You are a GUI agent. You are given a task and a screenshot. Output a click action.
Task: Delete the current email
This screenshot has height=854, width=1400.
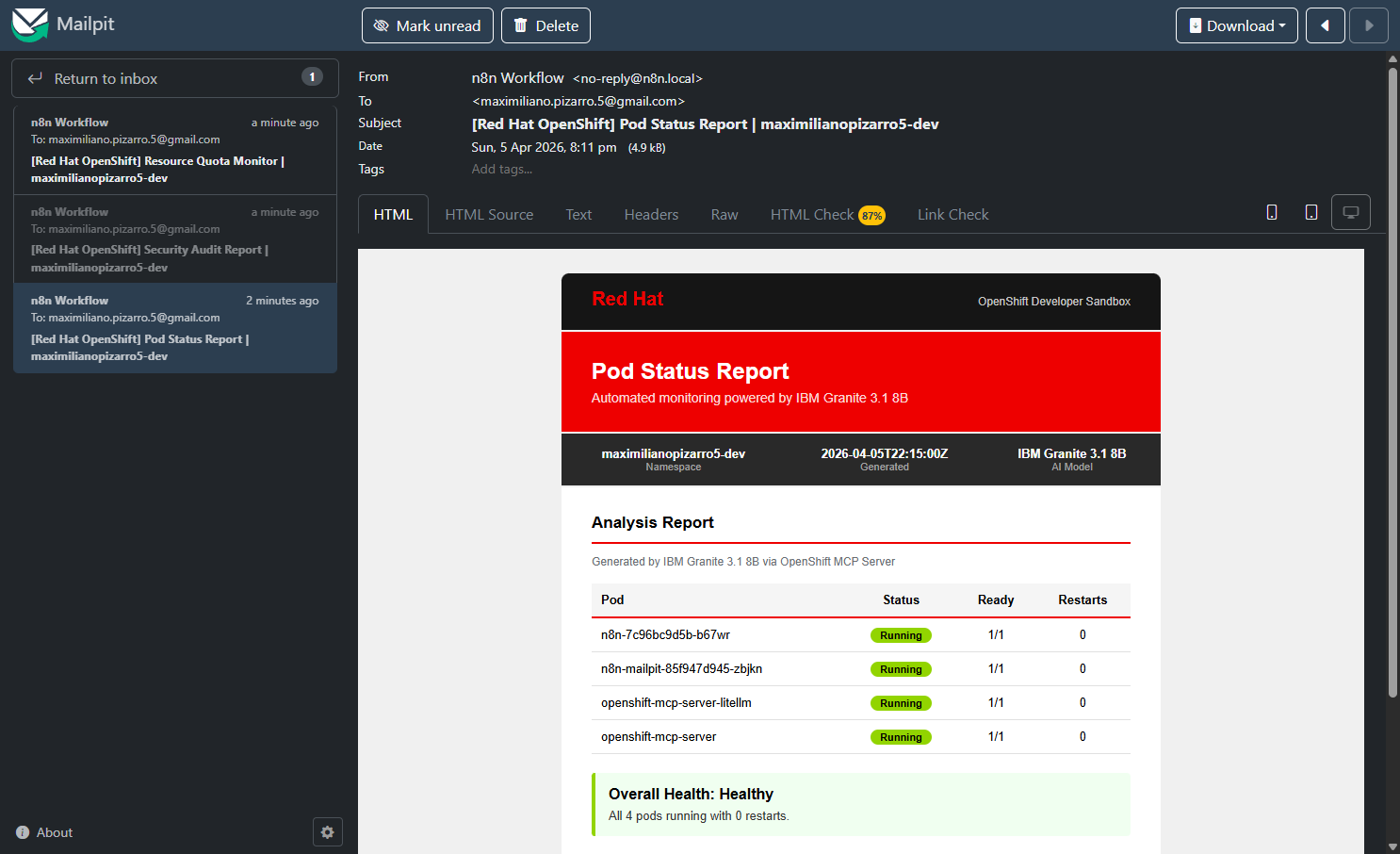point(545,25)
